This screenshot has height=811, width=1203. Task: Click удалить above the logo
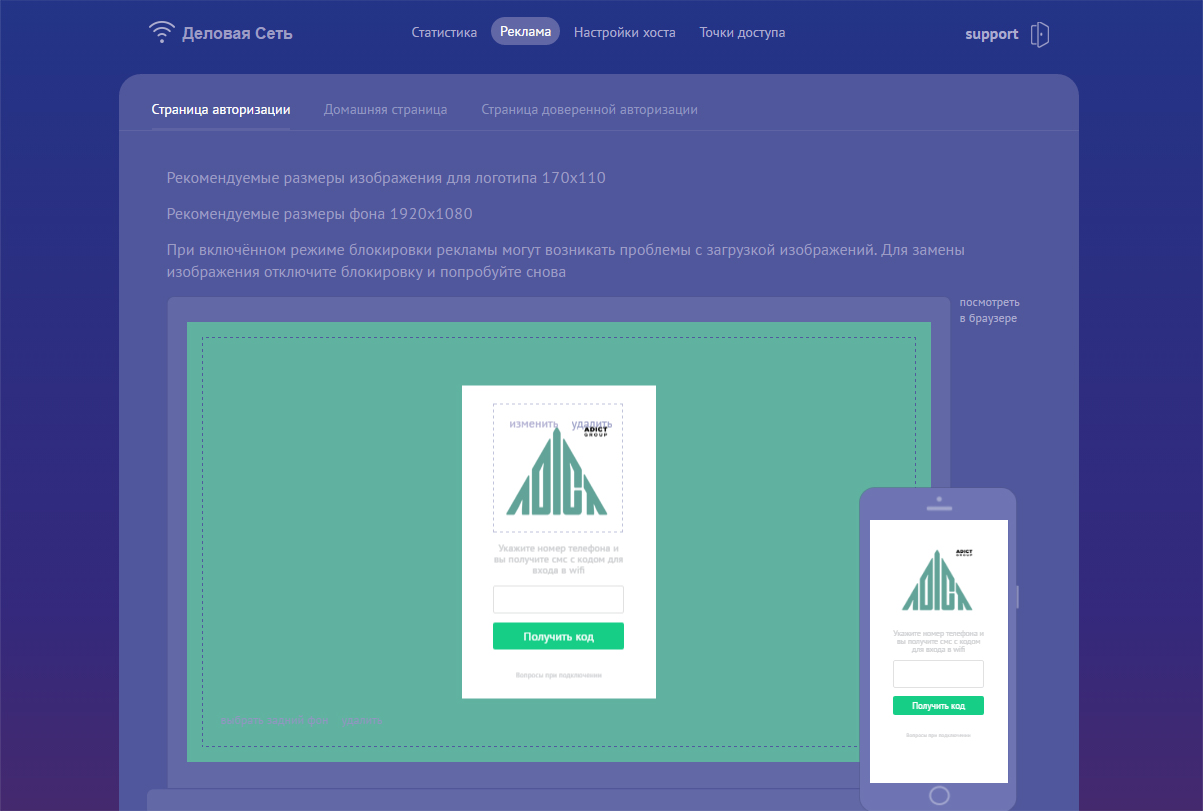(591, 424)
